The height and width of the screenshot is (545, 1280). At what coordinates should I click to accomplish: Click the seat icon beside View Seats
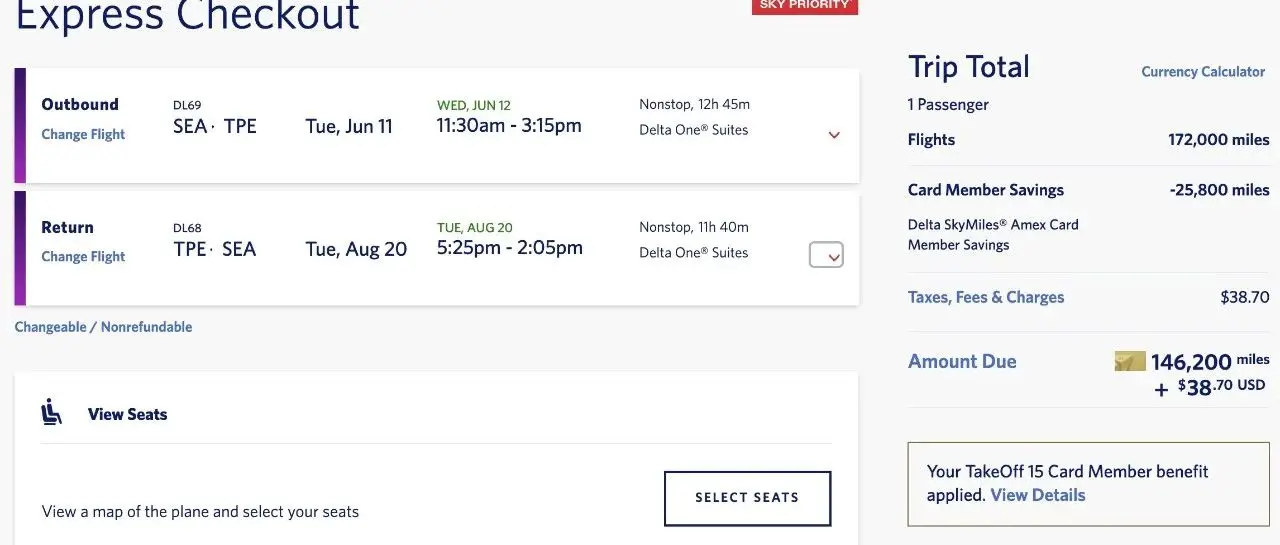click(x=51, y=412)
